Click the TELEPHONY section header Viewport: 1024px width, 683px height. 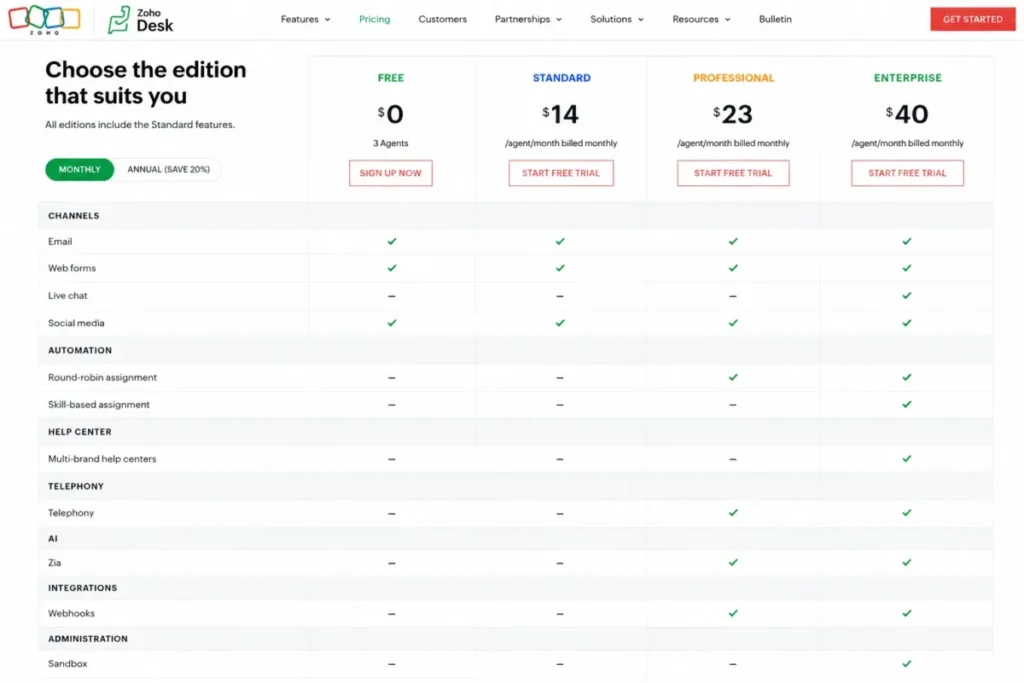pyautogui.click(x=76, y=486)
